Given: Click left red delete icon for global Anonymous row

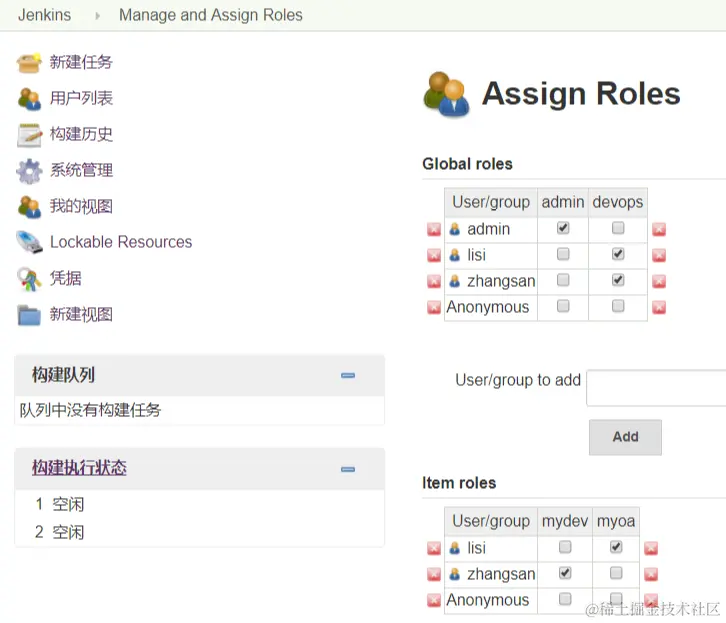Looking at the screenshot, I should tap(434, 307).
